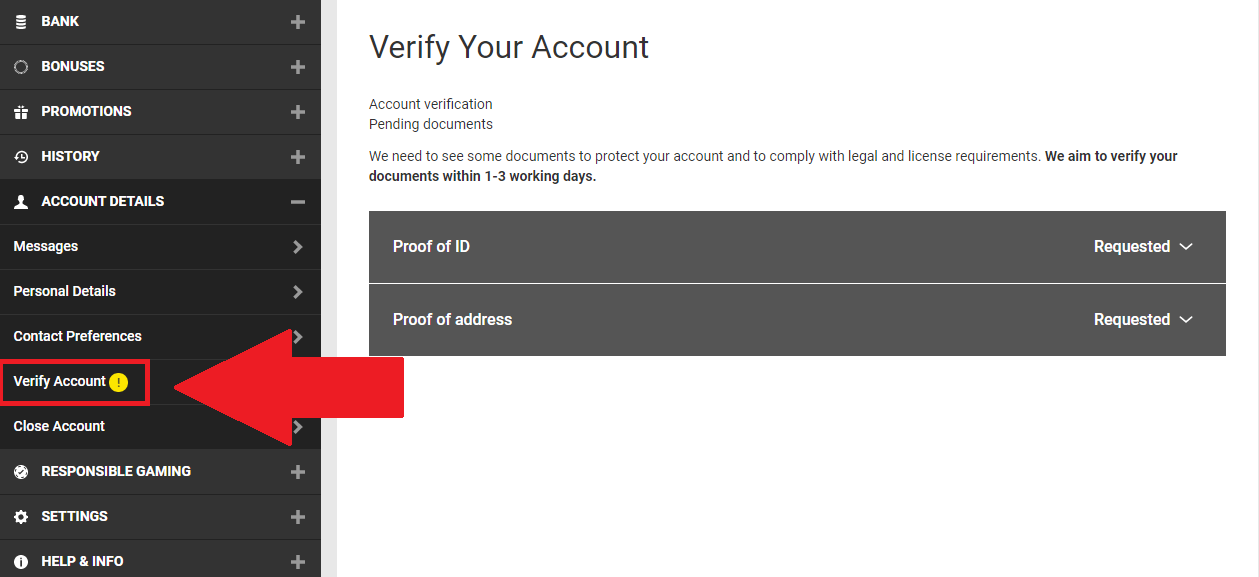Click the Bank coins icon
Image resolution: width=1259 pixels, height=577 pixels.
coord(21,22)
